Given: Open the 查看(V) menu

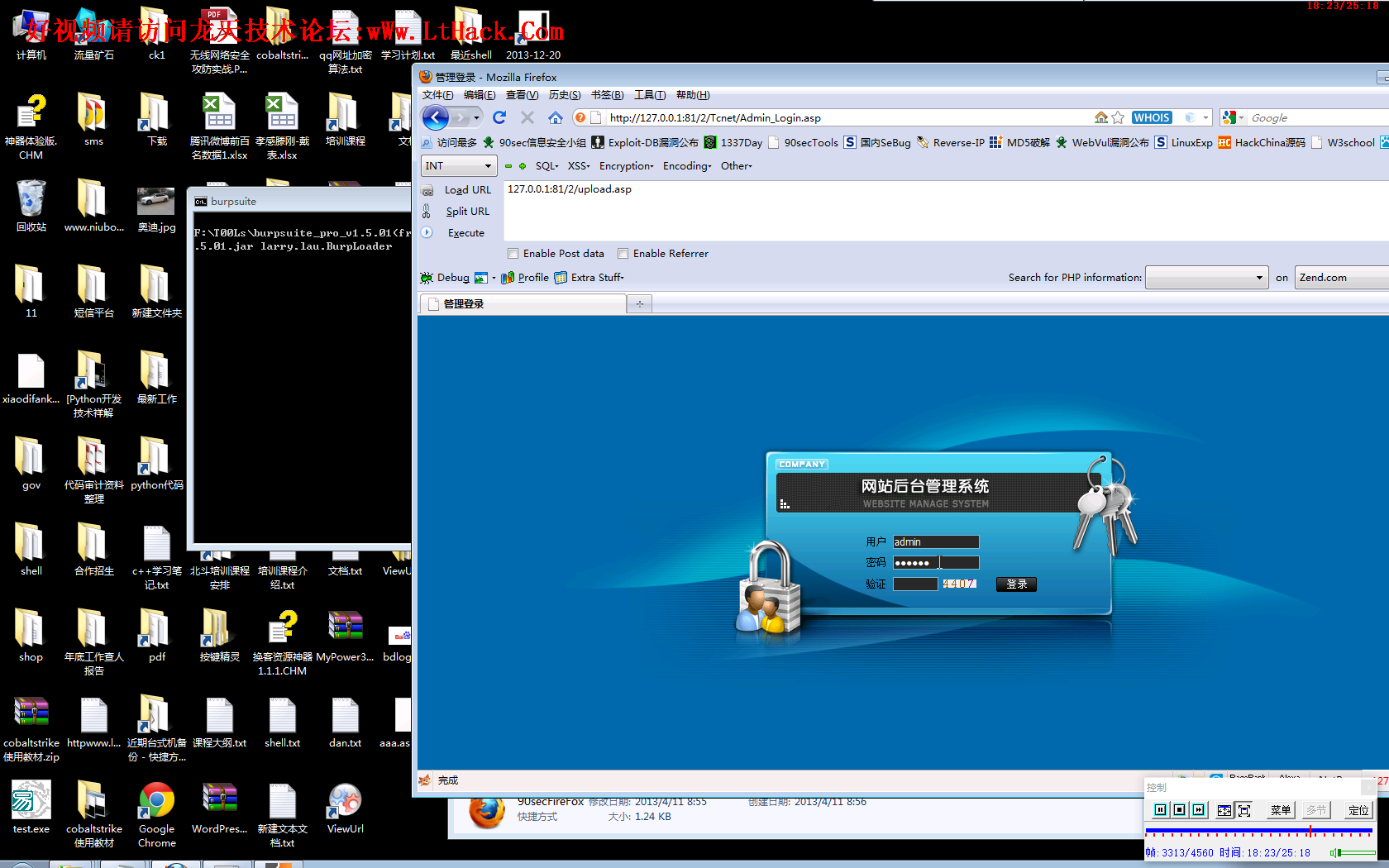Looking at the screenshot, I should (x=522, y=95).
